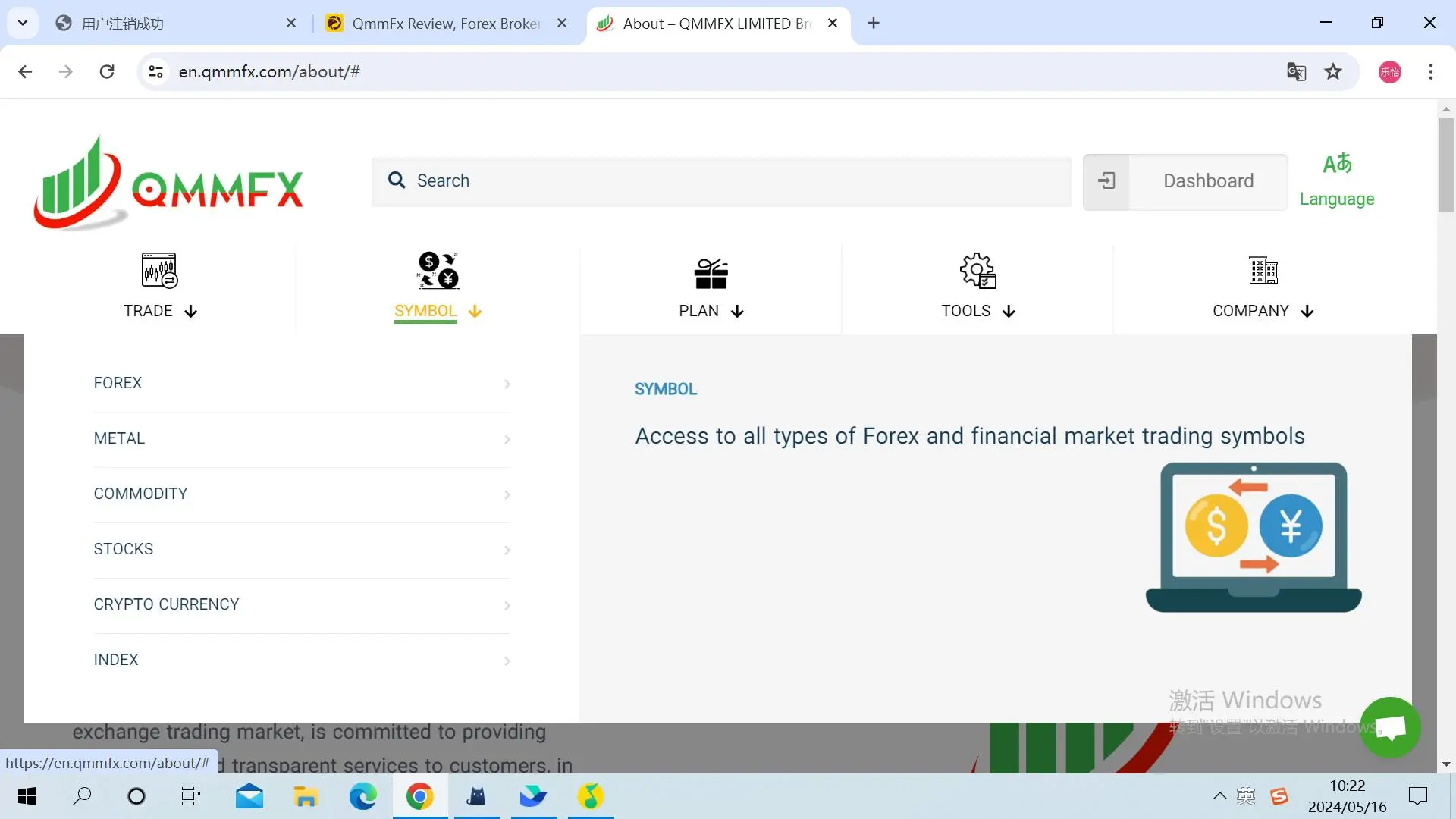Image resolution: width=1456 pixels, height=819 pixels.
Task: Open Chrome's three-dot menu
Action: (x=1431, y=72)
